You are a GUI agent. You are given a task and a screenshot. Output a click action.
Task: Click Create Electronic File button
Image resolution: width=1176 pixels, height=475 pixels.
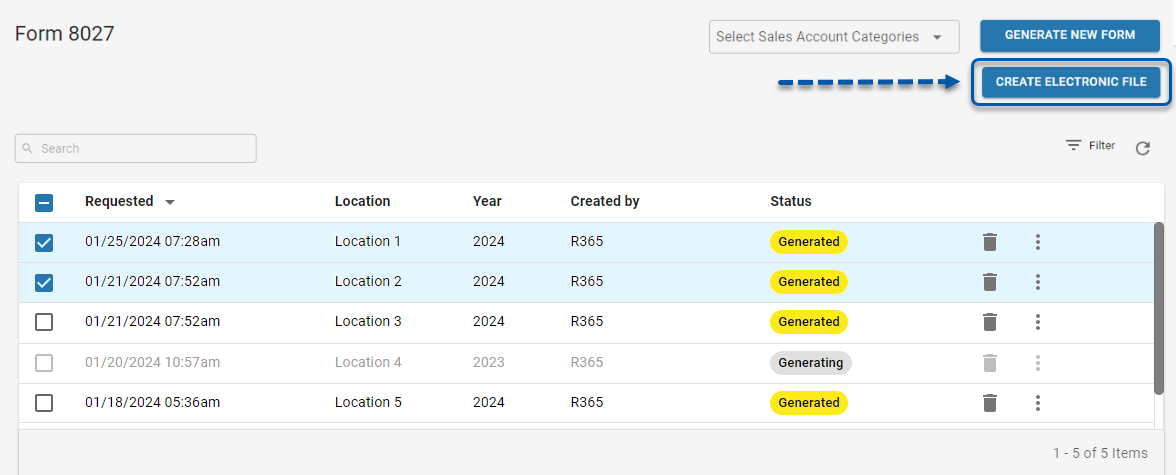coord(1071,82)
